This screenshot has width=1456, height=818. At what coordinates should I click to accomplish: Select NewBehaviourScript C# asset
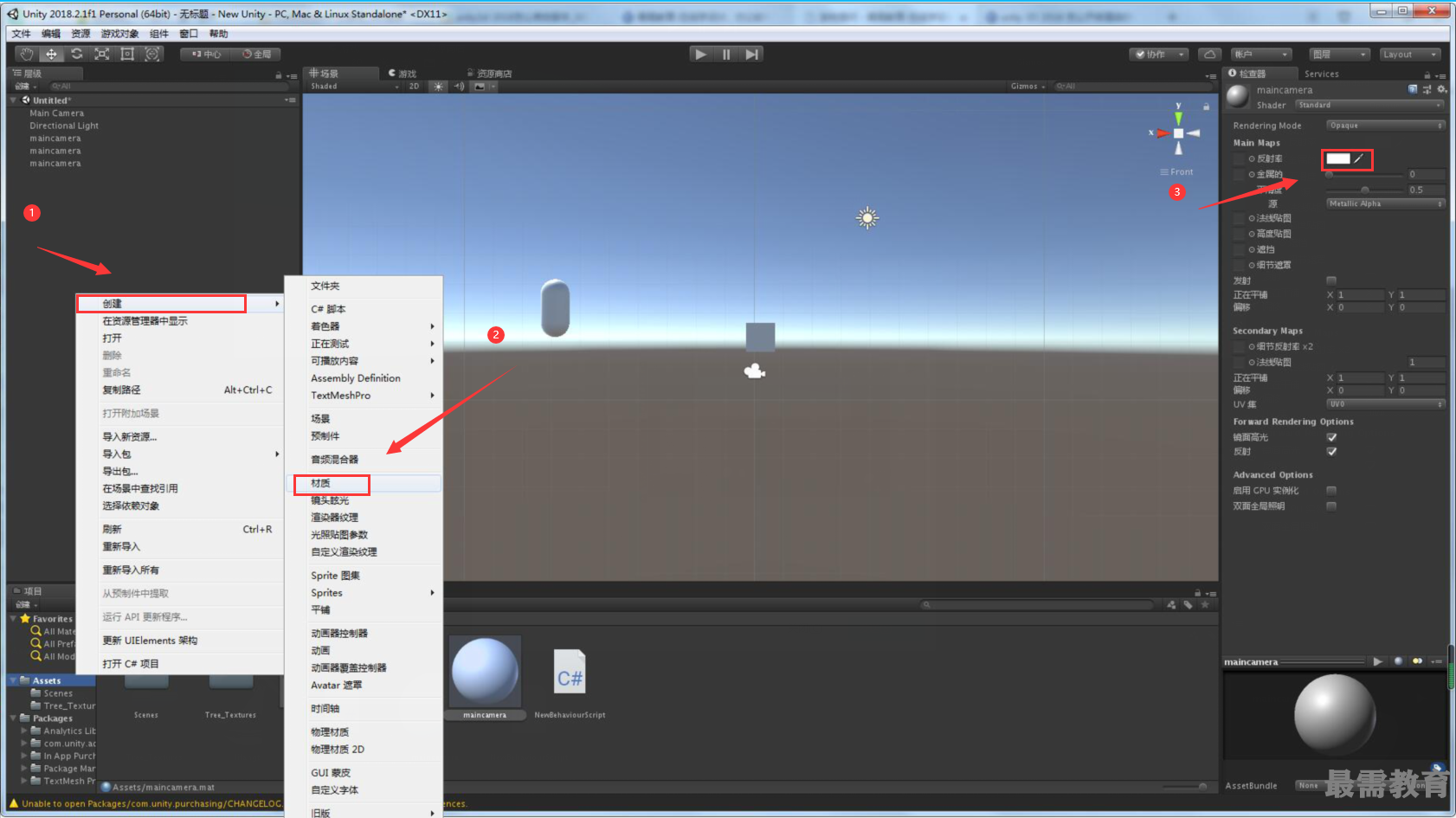570,682
